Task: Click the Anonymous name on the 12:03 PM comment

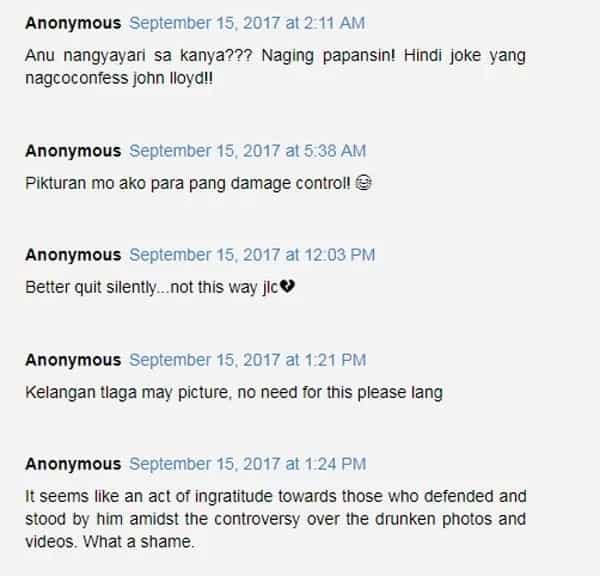Action: click(x=73, y=255)
